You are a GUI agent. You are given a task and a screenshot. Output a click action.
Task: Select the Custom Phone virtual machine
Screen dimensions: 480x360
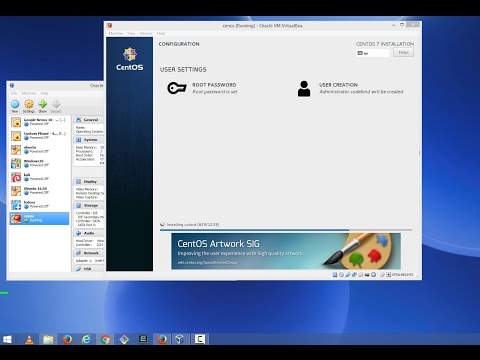click(x=39, y=136)
